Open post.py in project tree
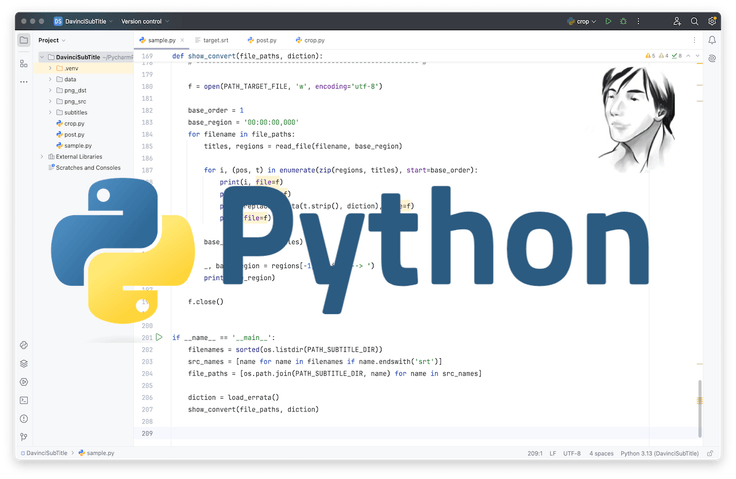Screen dimensions: 736x479 pyautogui.click(x=74, y=134)
